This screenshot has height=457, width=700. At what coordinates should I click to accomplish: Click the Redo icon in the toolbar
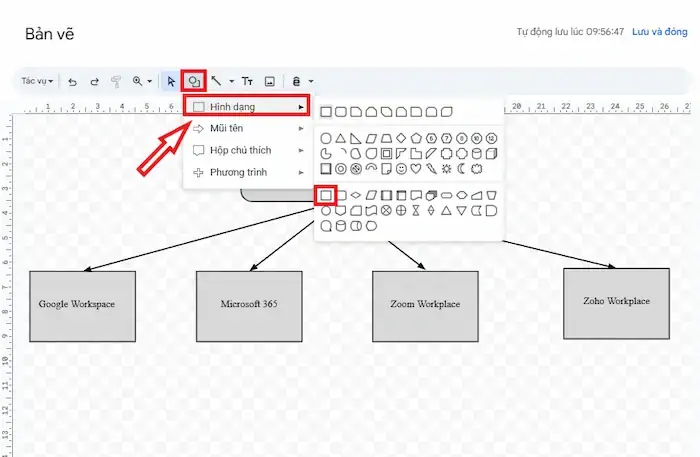(x=94, y=82)
